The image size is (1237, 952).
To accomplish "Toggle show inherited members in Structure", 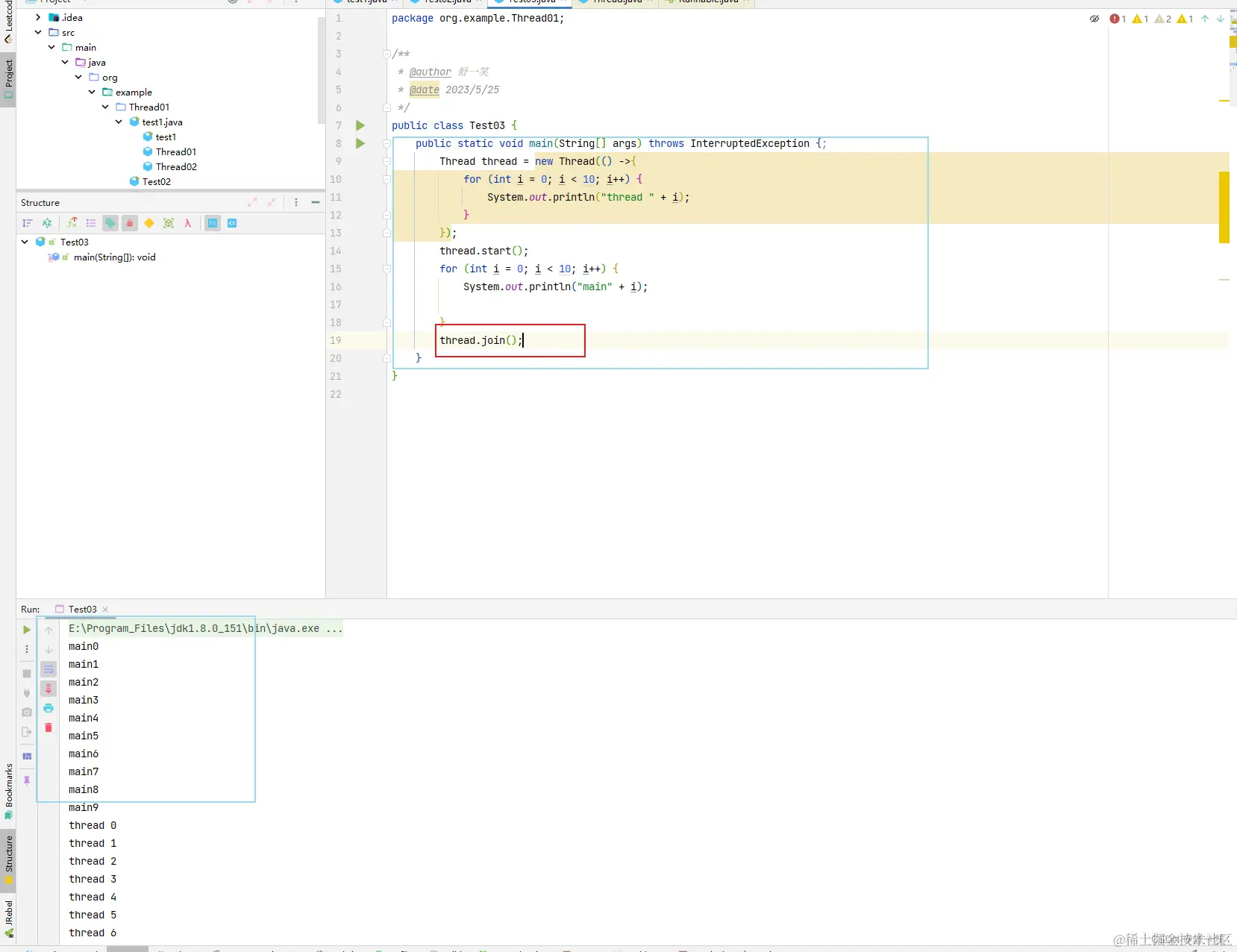I will click(72, 223).
